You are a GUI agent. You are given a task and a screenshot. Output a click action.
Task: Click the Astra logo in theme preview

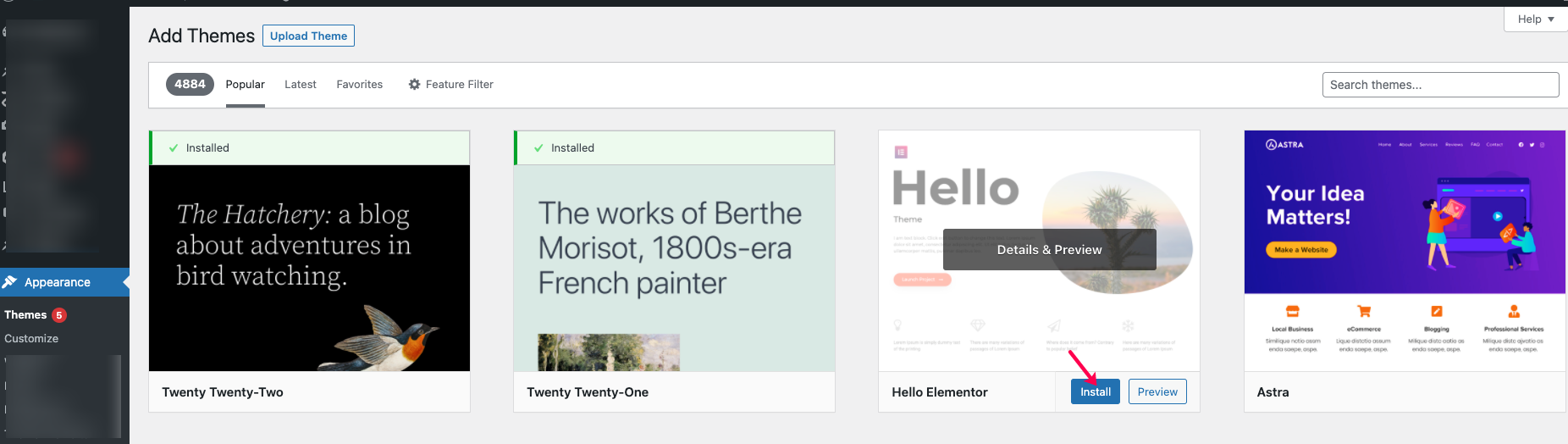tap(1284, 145)
